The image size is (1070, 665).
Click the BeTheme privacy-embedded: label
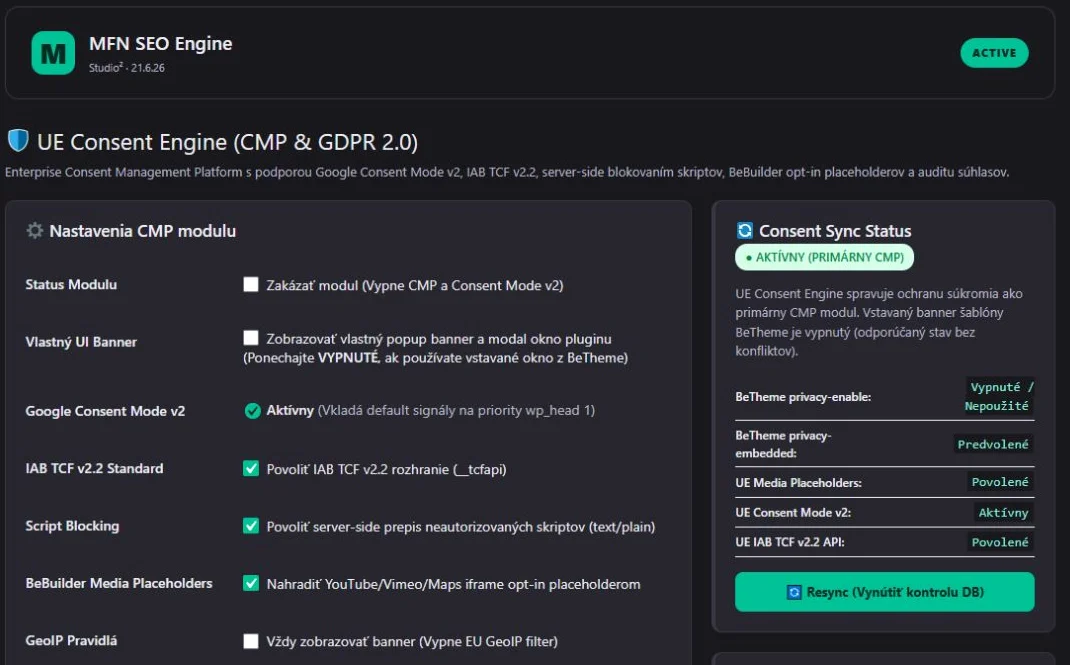pos(783,444)
